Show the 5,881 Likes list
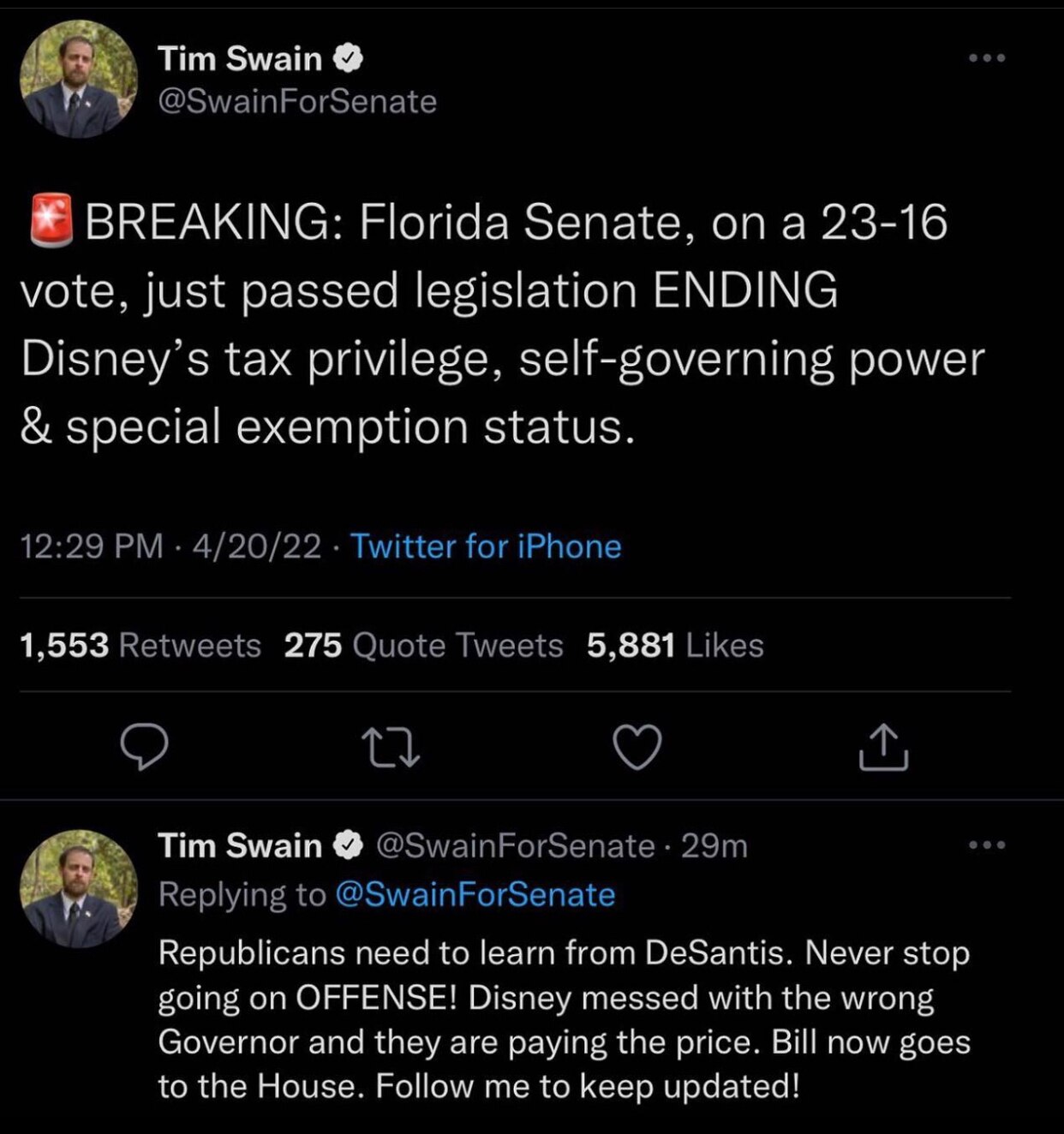1064x1134 pixels. 675,645
